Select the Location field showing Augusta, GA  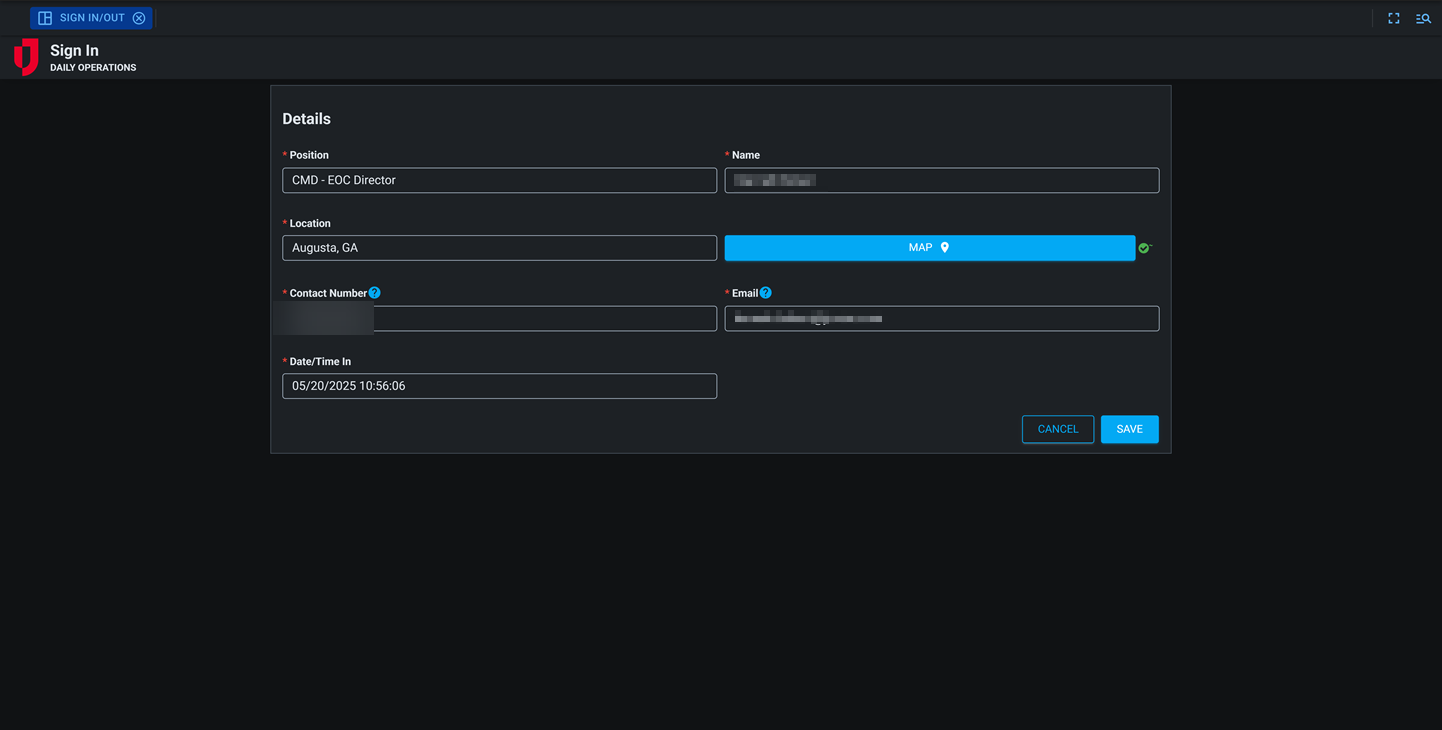coord(499,247)
